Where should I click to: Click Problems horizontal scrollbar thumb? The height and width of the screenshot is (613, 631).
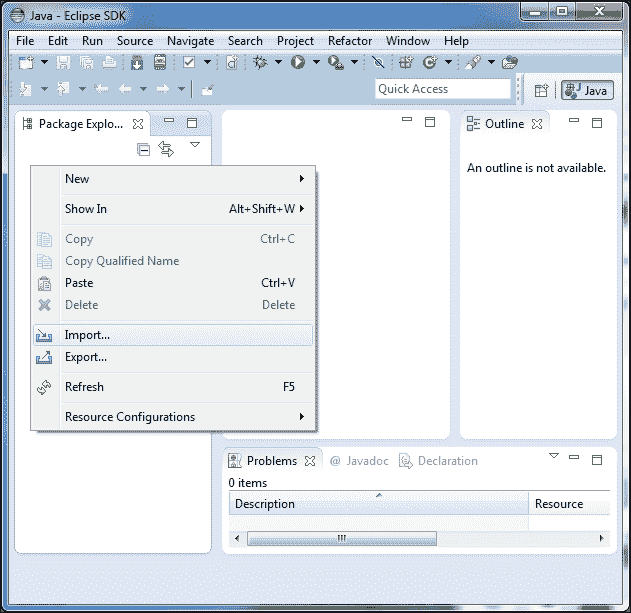tap(342, 538)
